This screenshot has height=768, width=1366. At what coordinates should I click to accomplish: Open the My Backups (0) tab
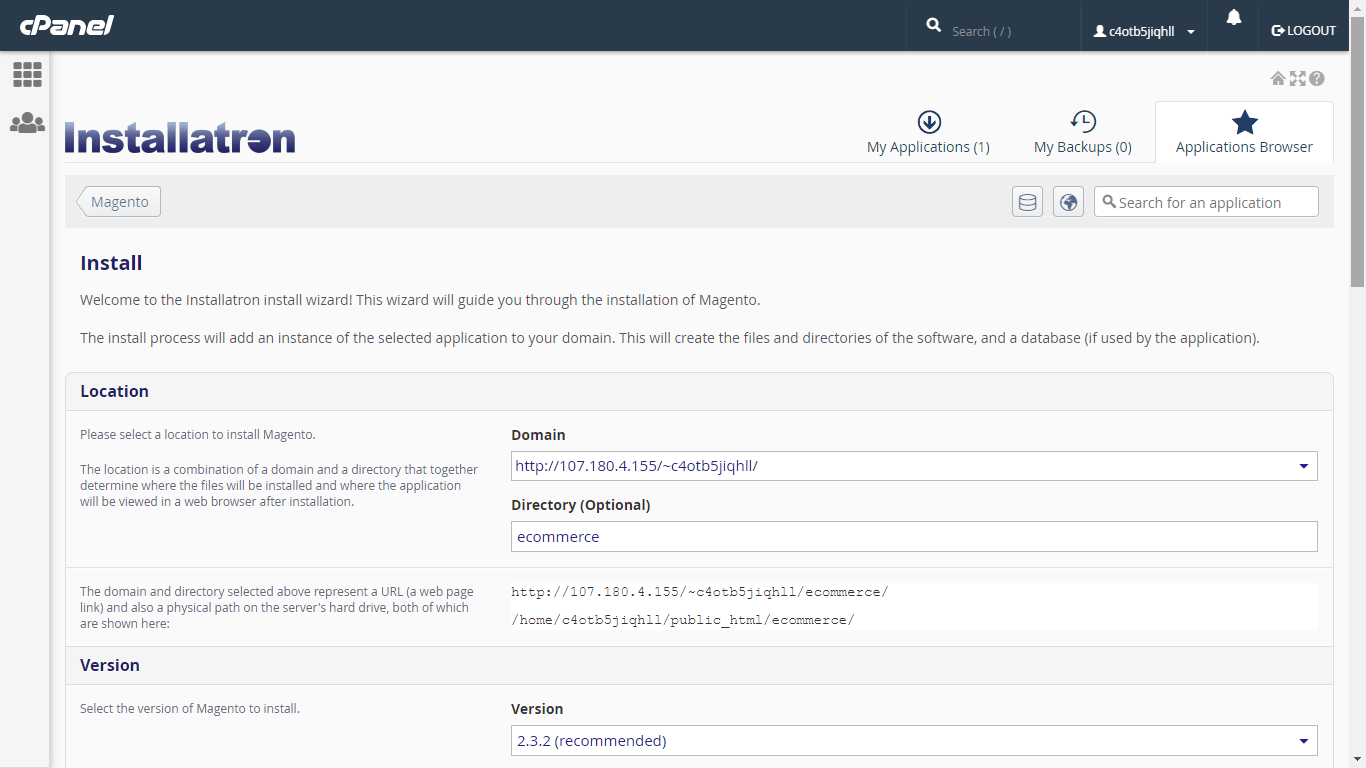click(x=1083, y=133)
